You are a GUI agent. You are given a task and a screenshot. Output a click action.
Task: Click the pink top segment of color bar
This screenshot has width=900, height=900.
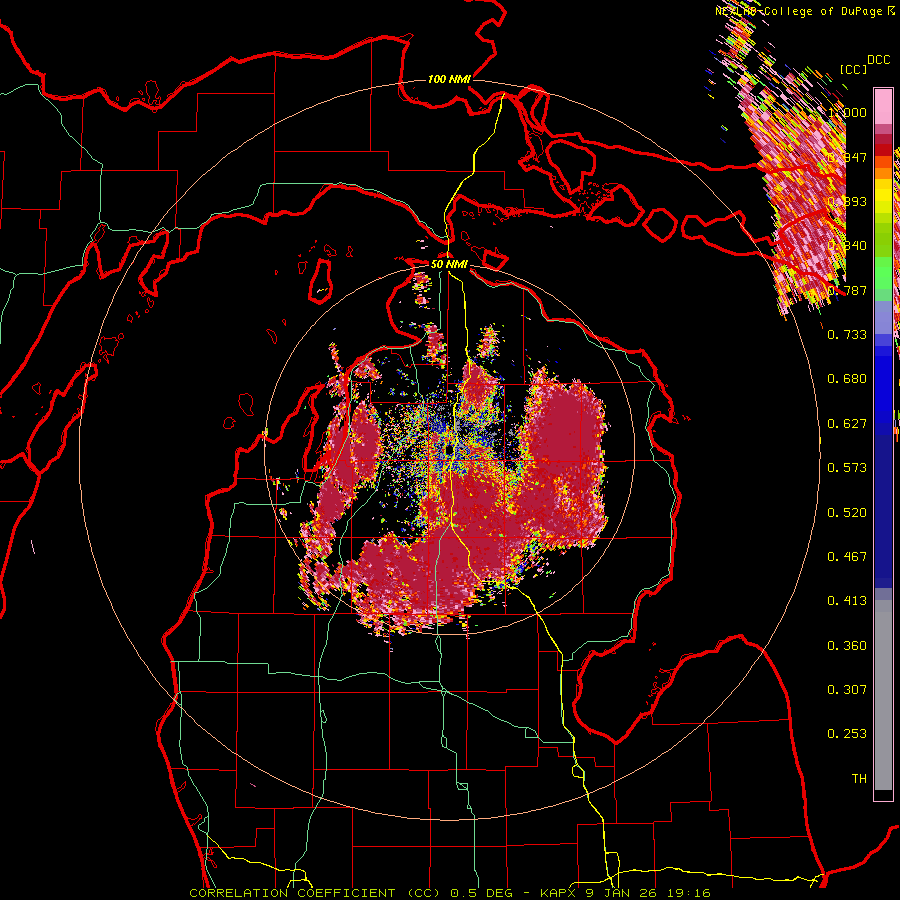click(883, 106)
